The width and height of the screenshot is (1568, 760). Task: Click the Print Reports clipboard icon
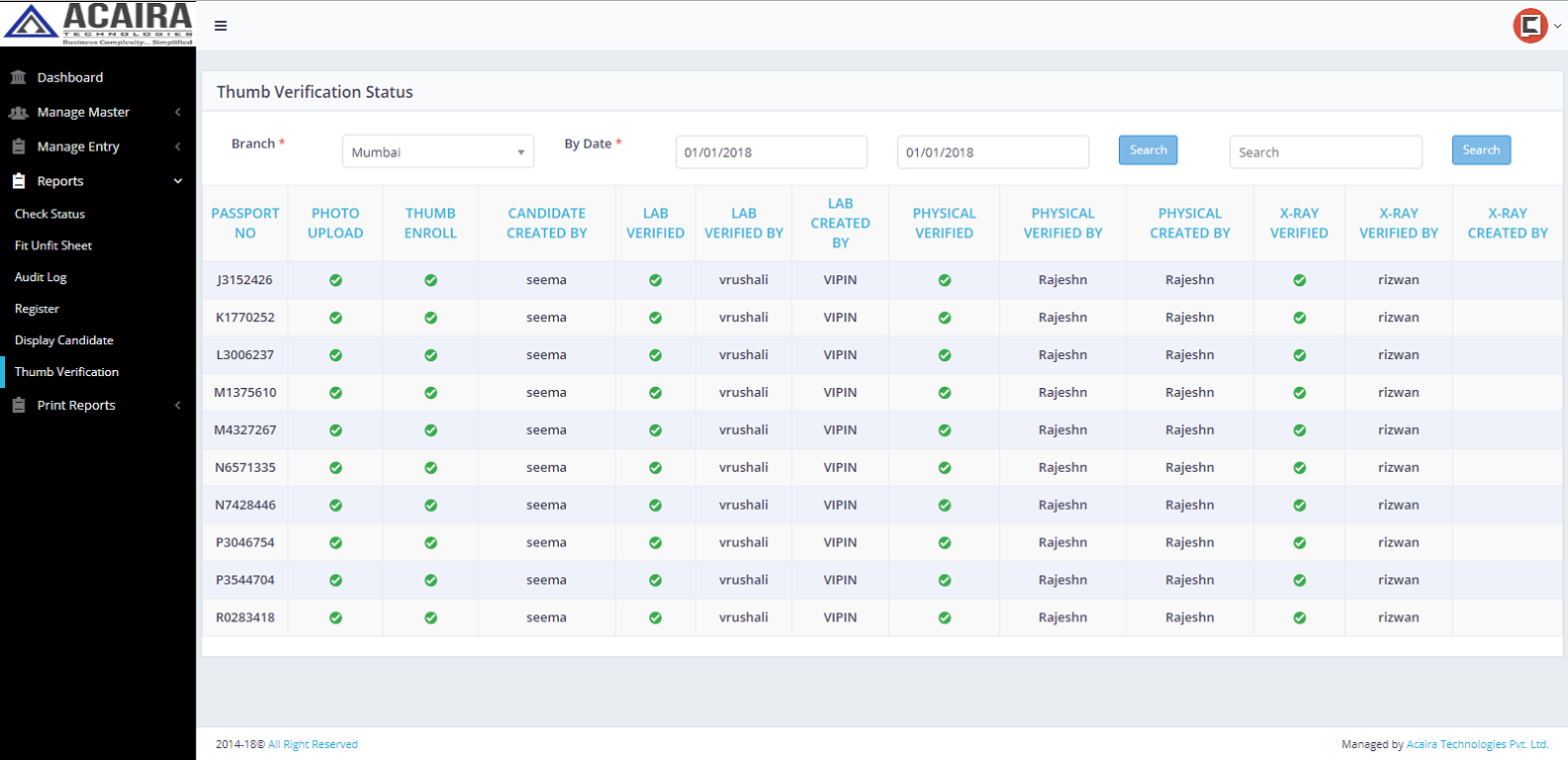tap(18, 405)
